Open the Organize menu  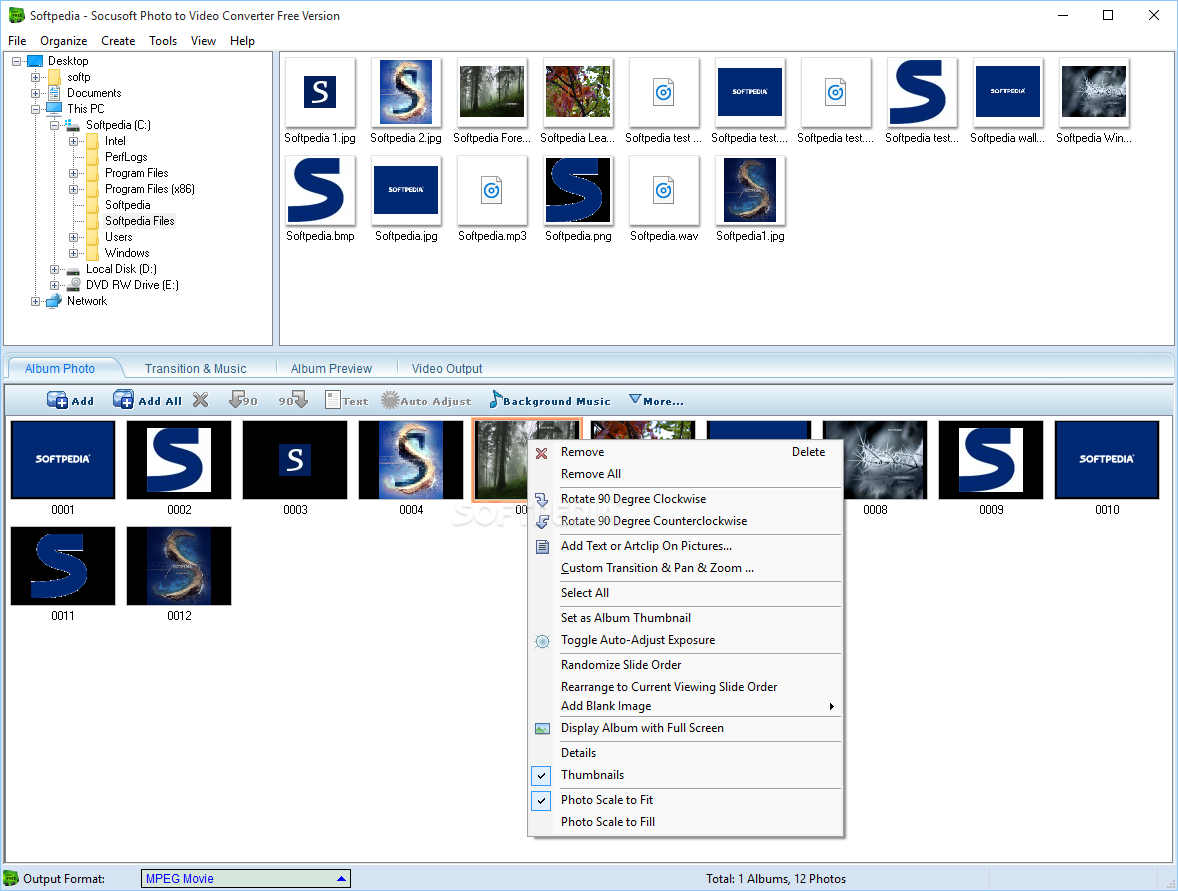[x=64, y=41]
